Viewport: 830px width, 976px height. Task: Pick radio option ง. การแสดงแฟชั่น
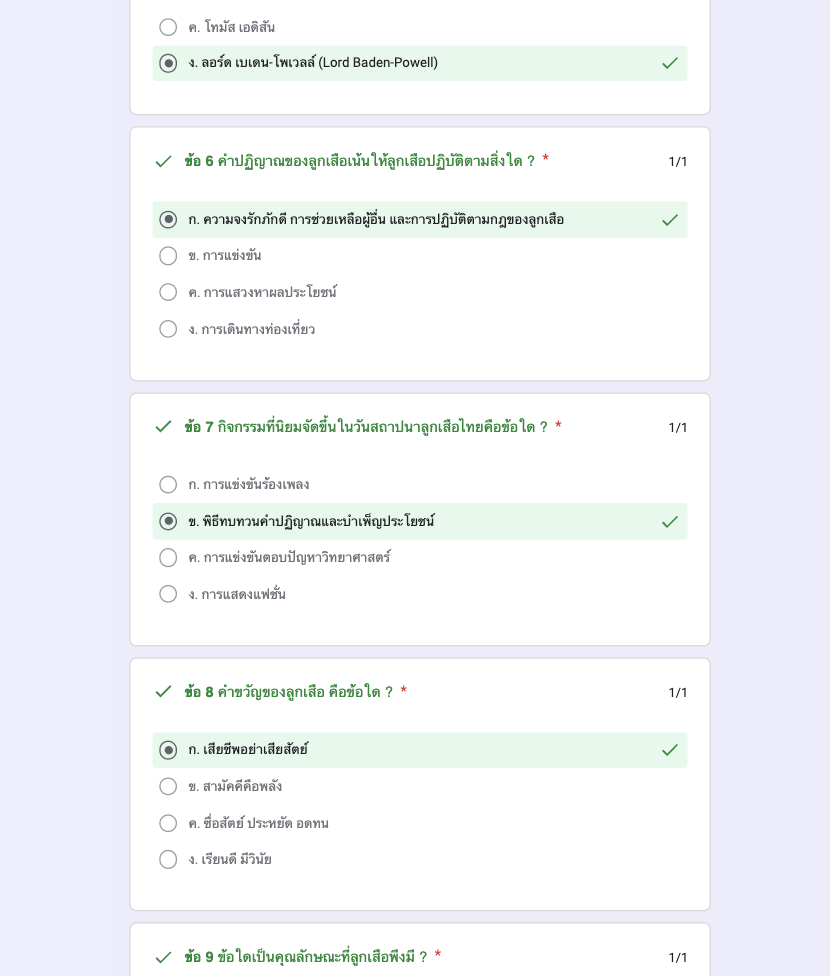click(x=168, y=594)
